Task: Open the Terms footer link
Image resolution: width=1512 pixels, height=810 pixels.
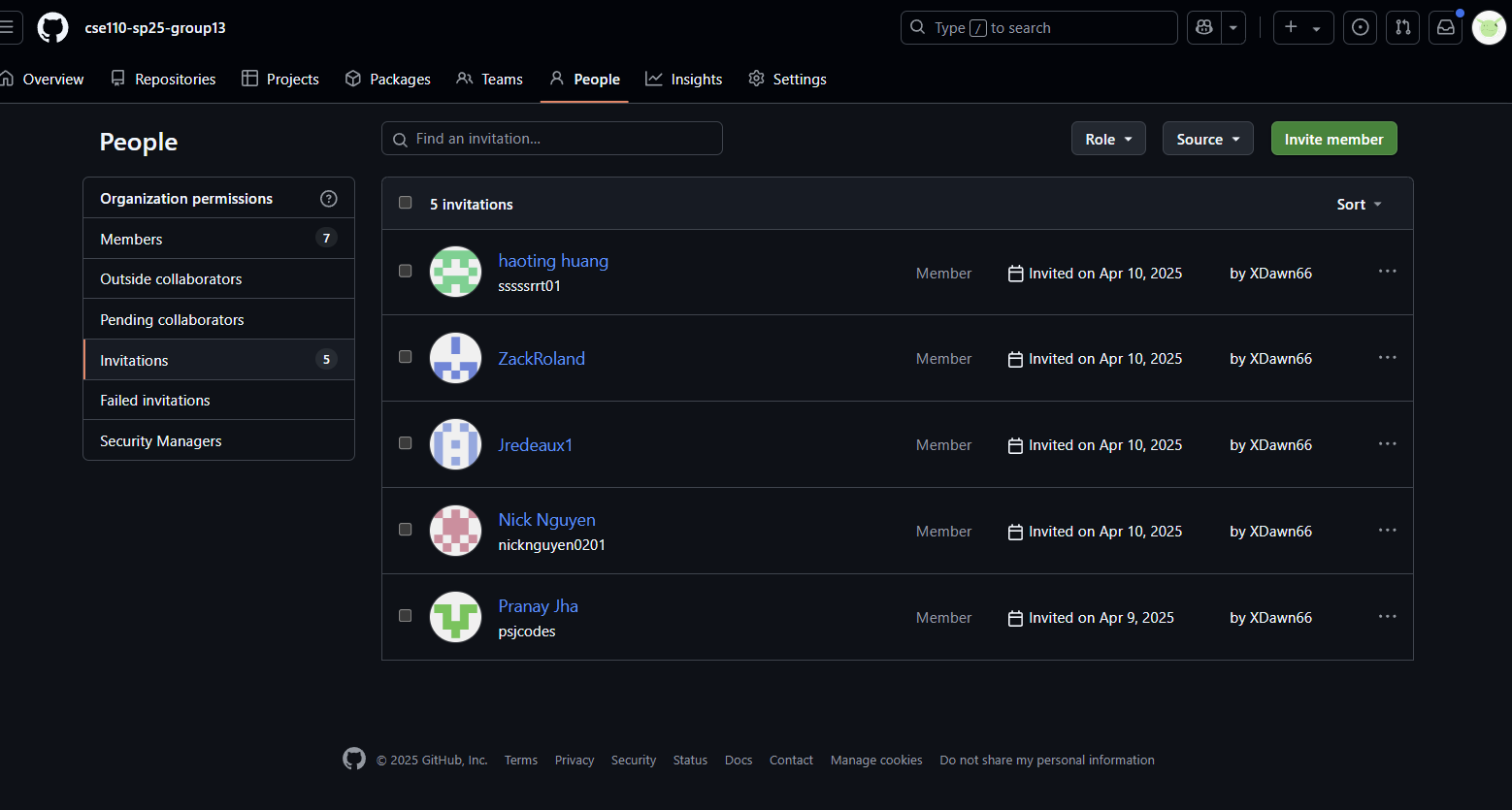Action: point(521,761)
